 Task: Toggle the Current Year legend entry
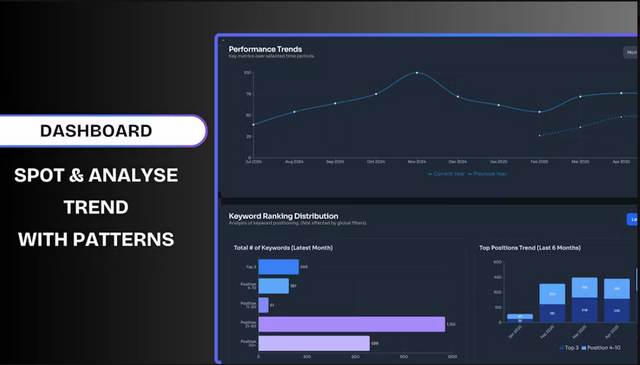[446, 174]
